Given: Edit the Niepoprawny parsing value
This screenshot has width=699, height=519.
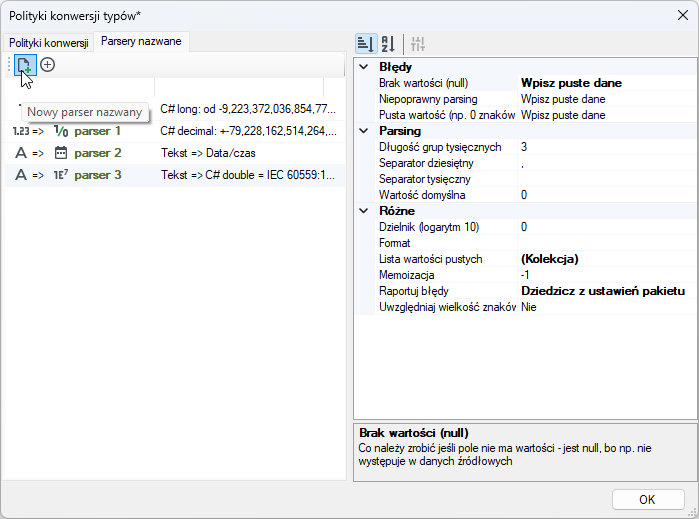Looking at the screenshot, I should (607, 99).
